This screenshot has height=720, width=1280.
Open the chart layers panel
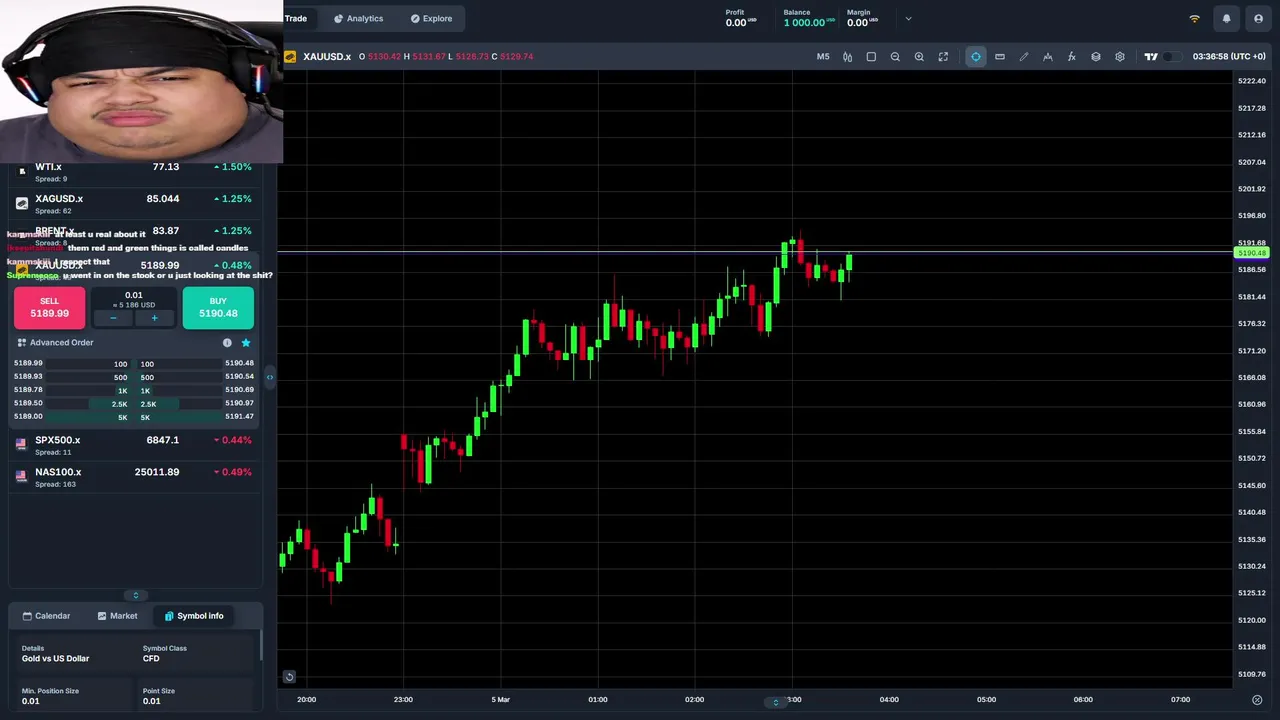[1096, 57]
